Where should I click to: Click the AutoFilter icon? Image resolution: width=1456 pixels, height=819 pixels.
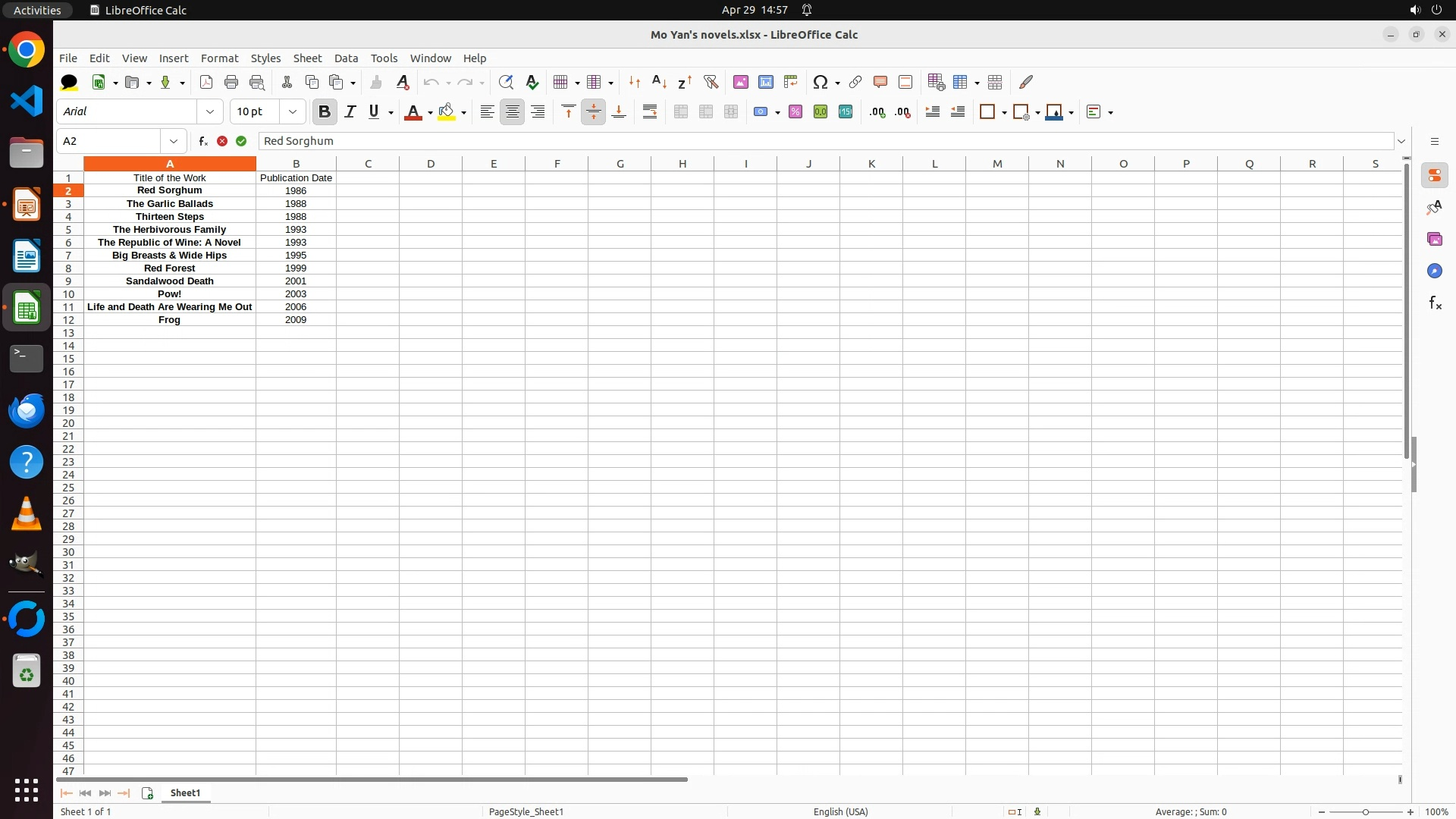(x=711, y=82)
